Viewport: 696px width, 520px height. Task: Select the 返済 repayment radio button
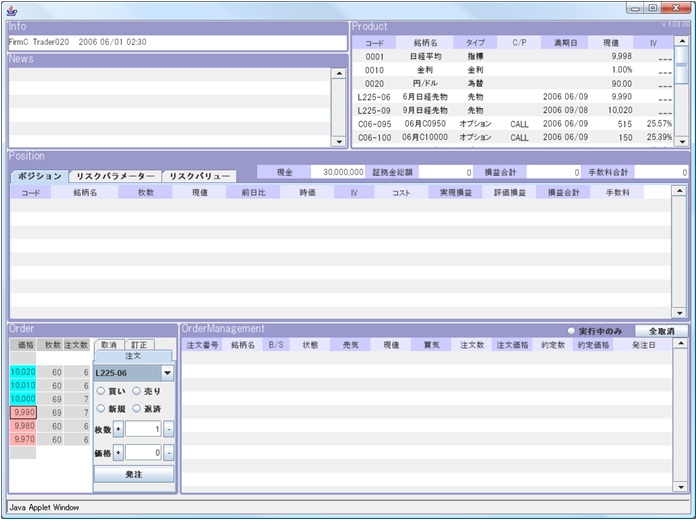point(137,409)
